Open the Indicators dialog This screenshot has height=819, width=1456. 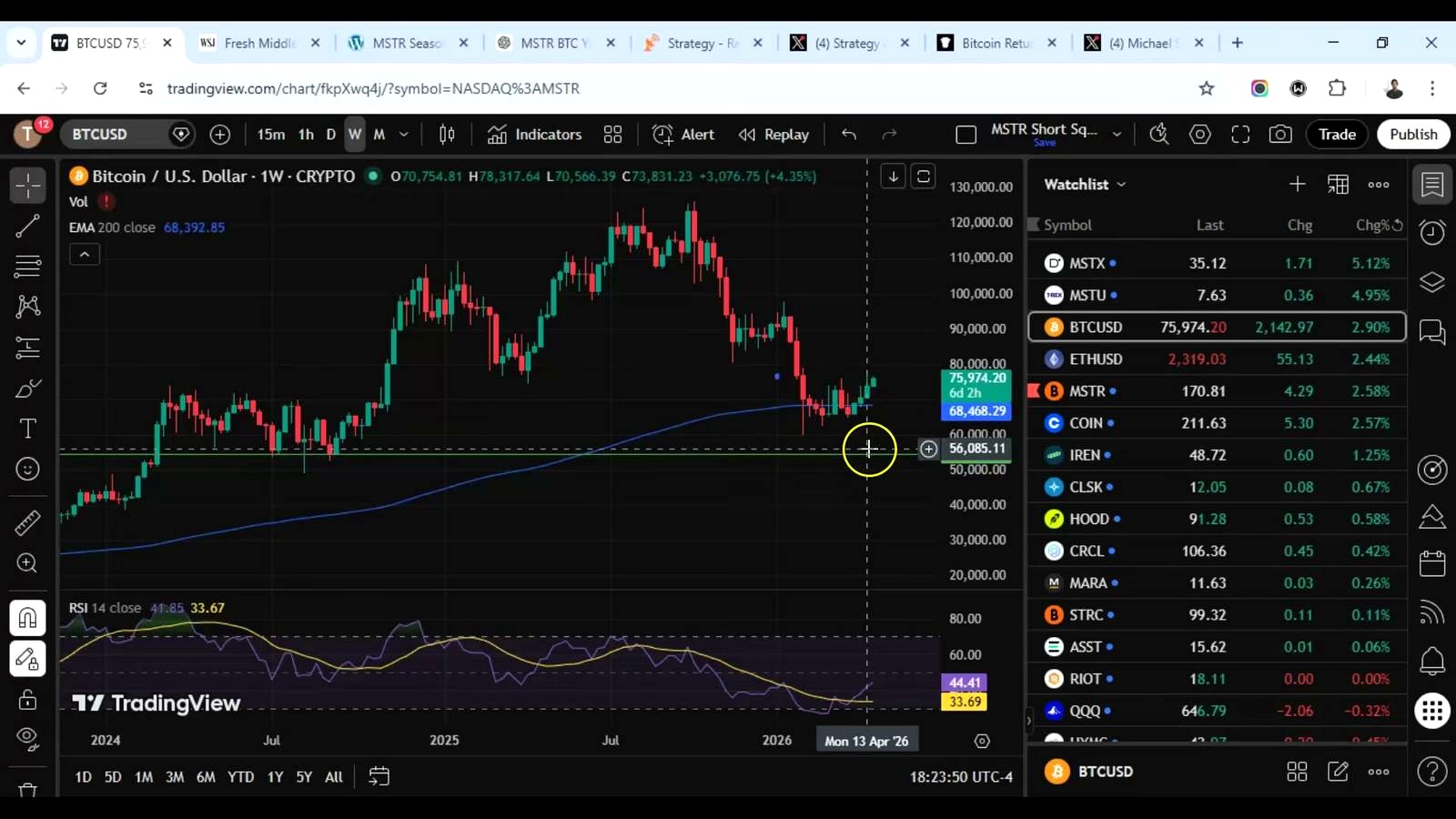pos(535,135)
